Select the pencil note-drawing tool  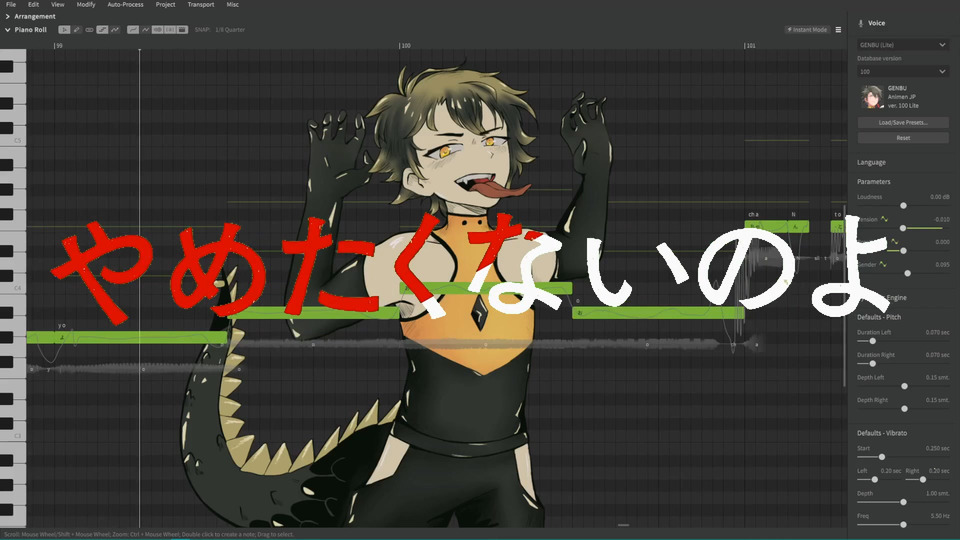(77, 29)
